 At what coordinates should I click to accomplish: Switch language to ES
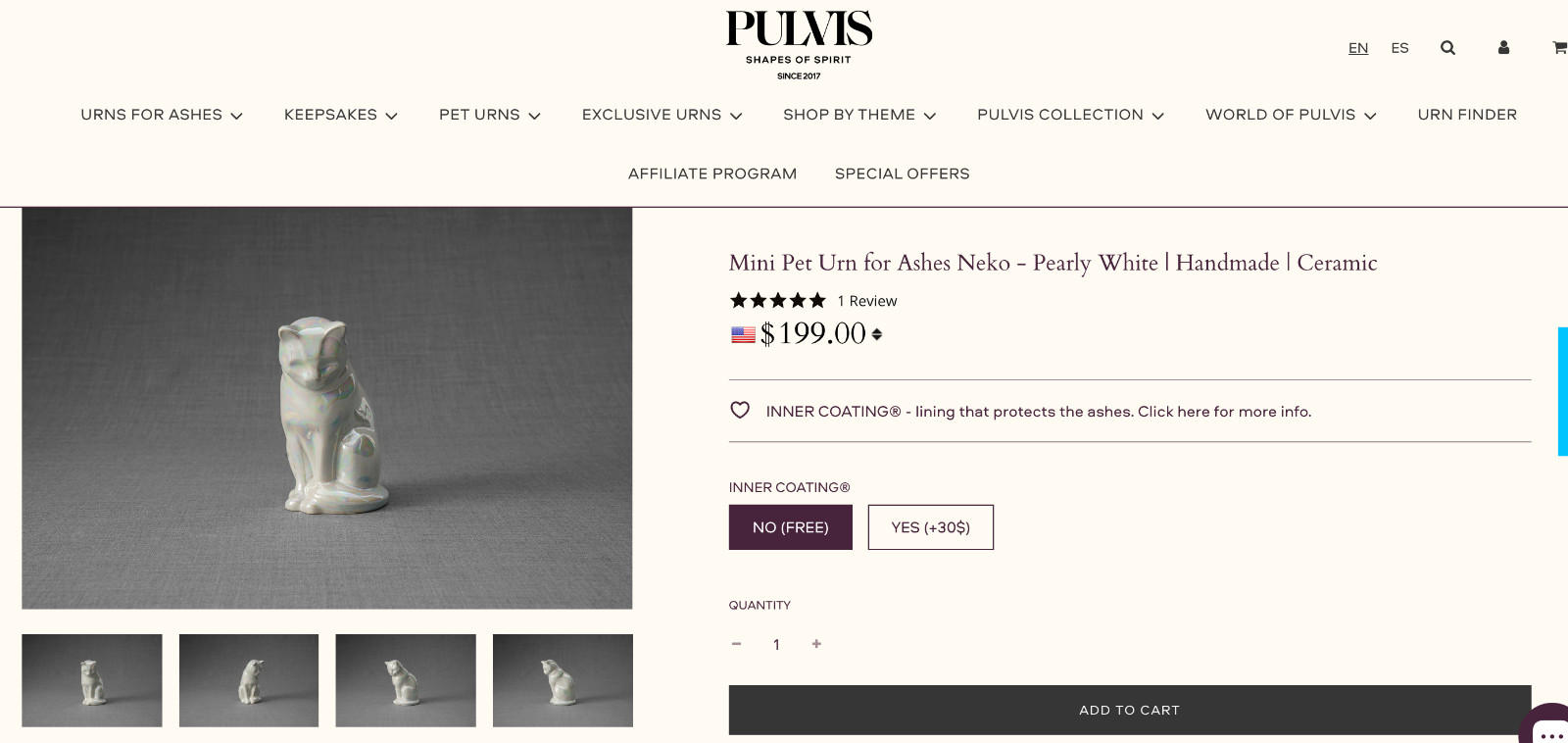click(x=1399, y=48)
